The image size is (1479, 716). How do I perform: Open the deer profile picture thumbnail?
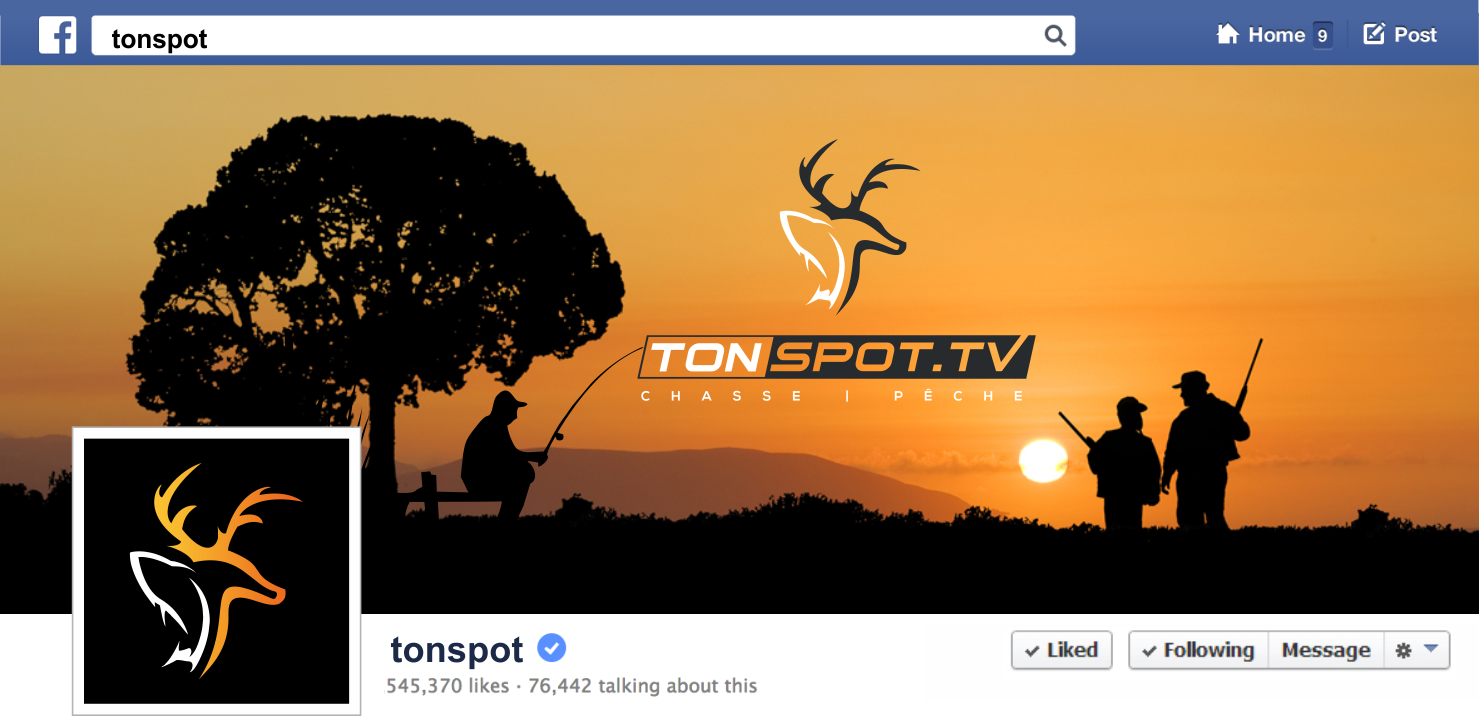tap(216, 571)
